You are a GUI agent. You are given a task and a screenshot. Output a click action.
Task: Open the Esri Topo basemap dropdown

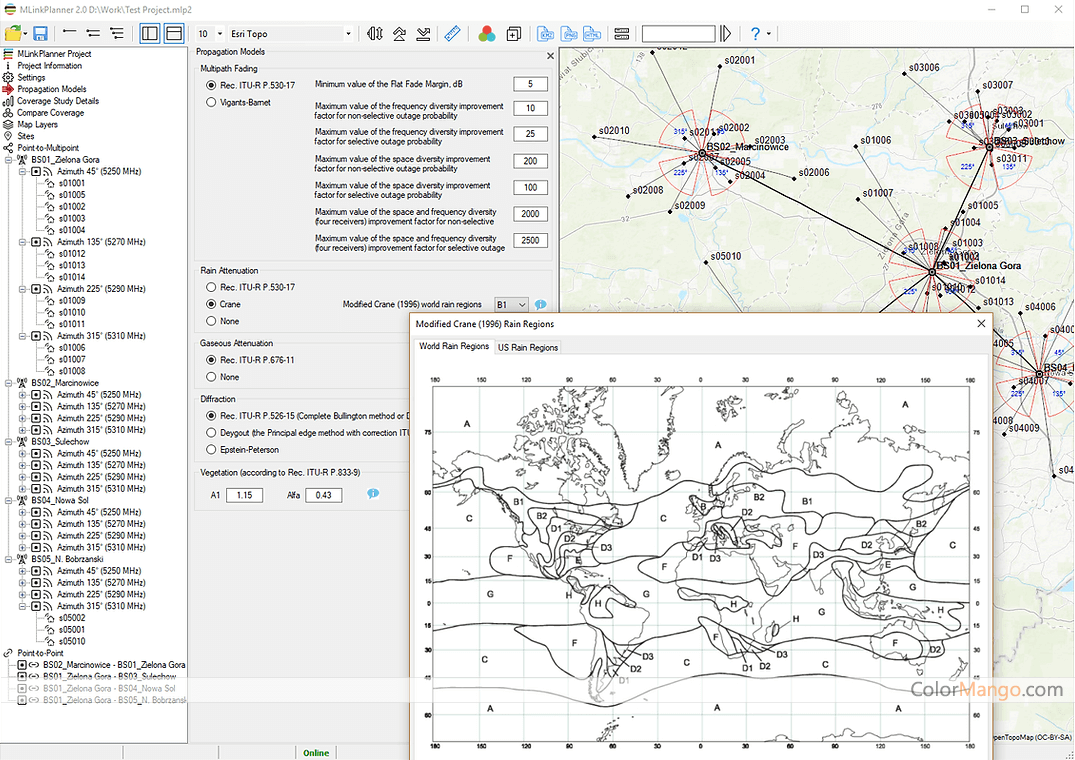(x=348, y=34)
